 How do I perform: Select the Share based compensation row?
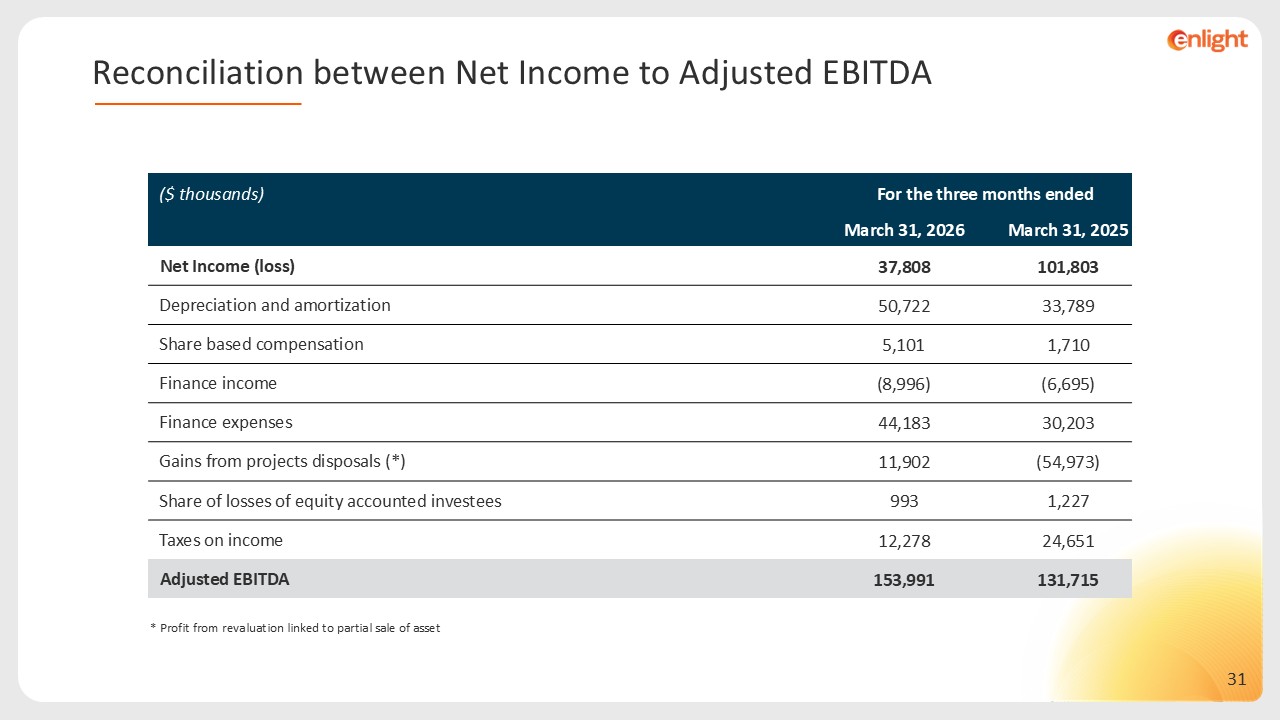click(640, 344)
